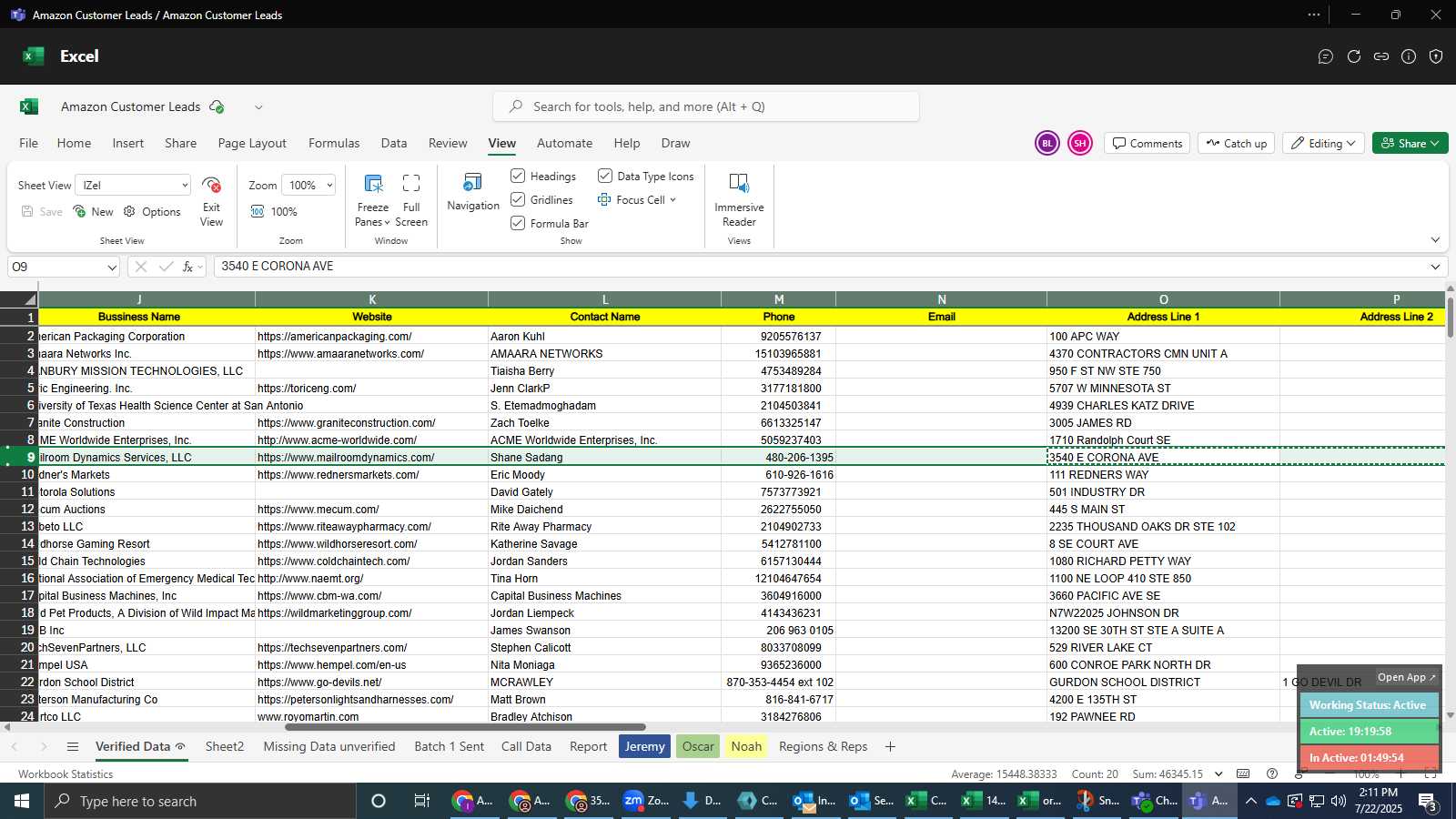The height and width of the screenshot is (819, 1456).
Task: Select row header 9
Action: (19, 458)
